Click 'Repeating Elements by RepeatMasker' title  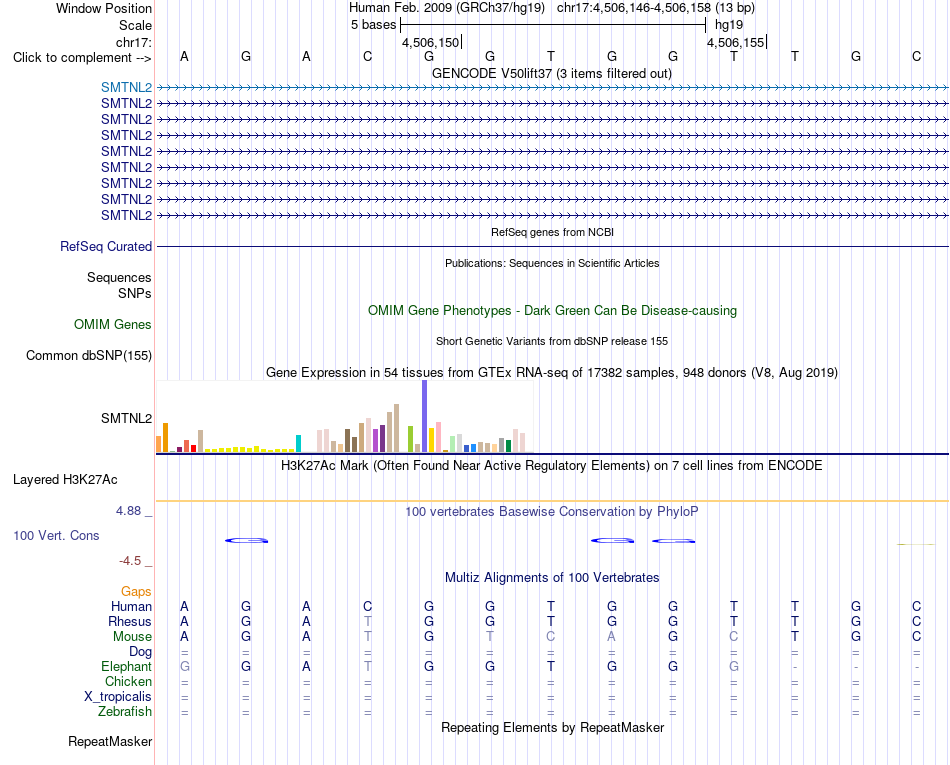(552, 727)
